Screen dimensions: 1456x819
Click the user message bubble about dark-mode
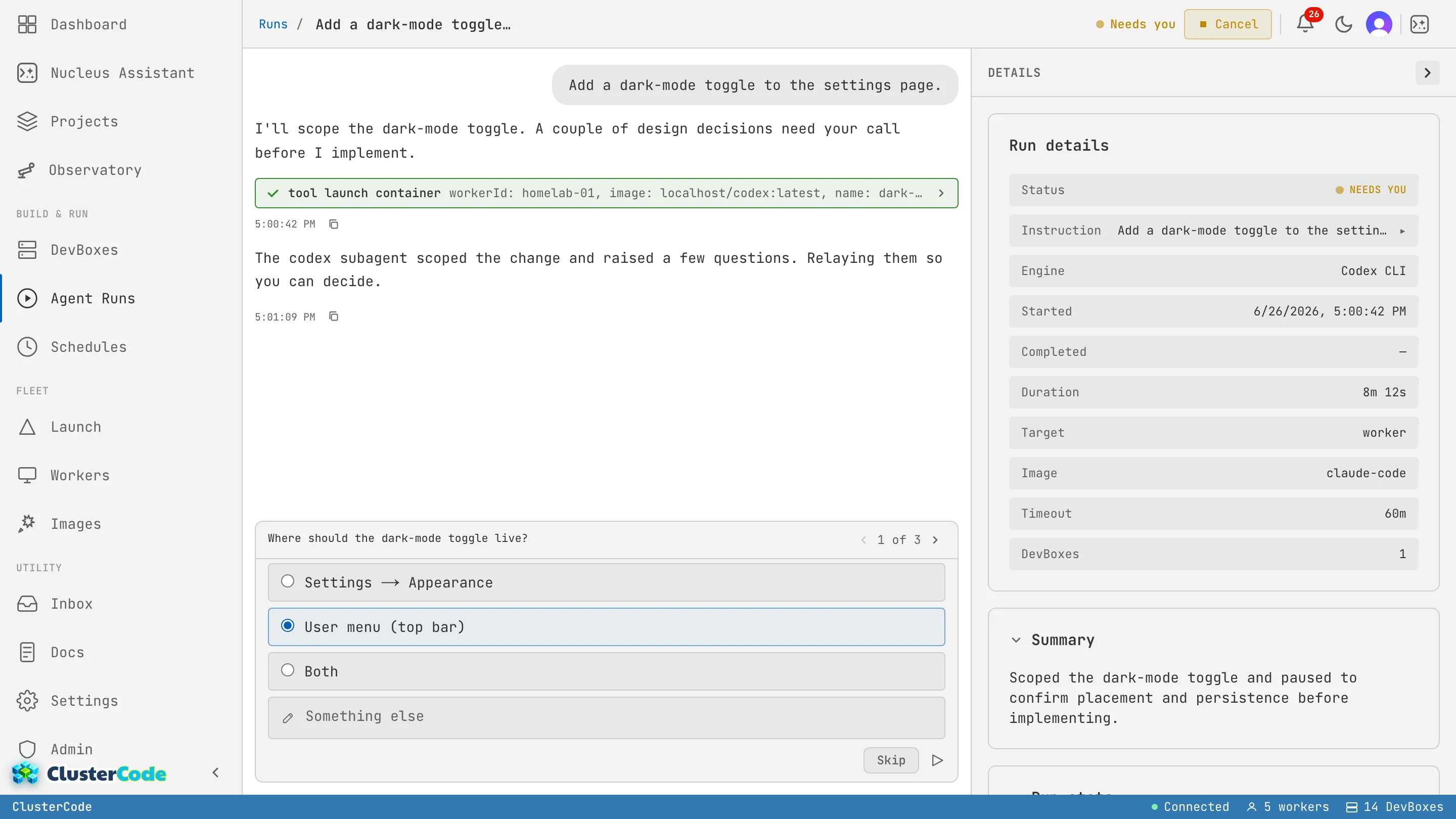pyautogui.click(x=755, y=85)
